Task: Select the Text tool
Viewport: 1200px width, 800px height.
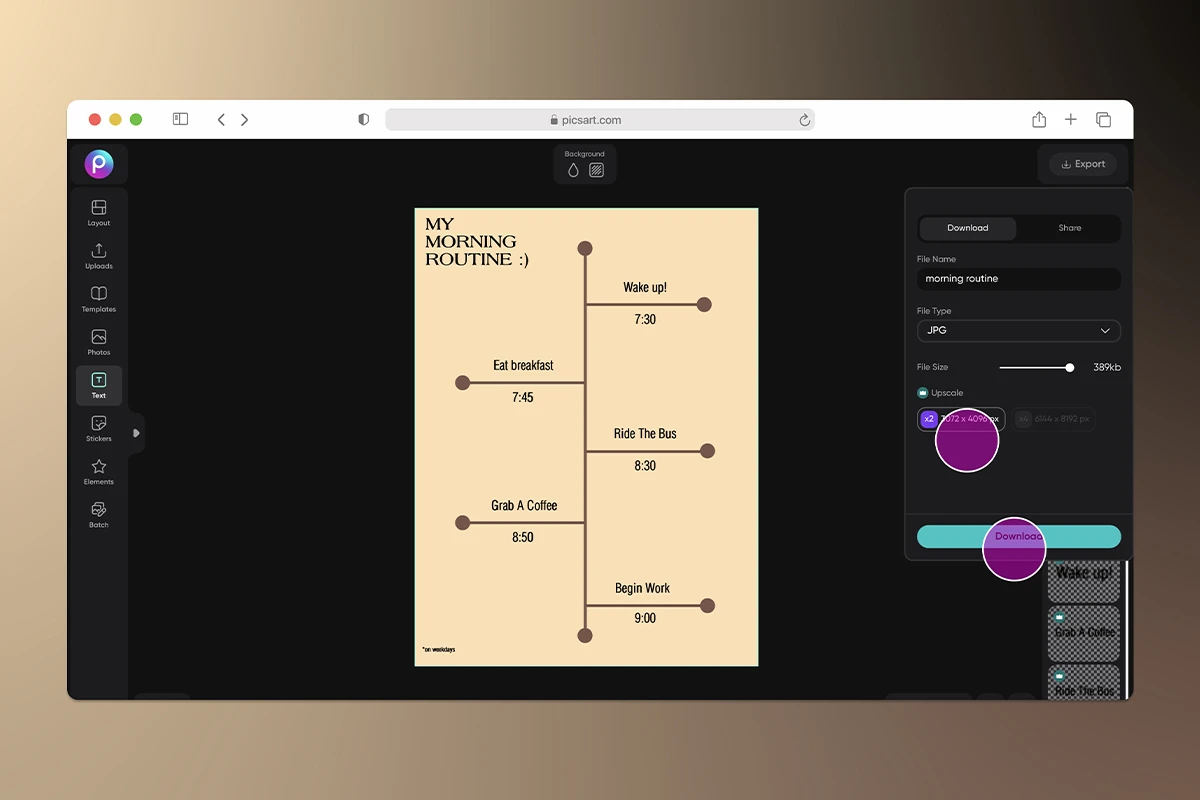Action: click(98, 384)
